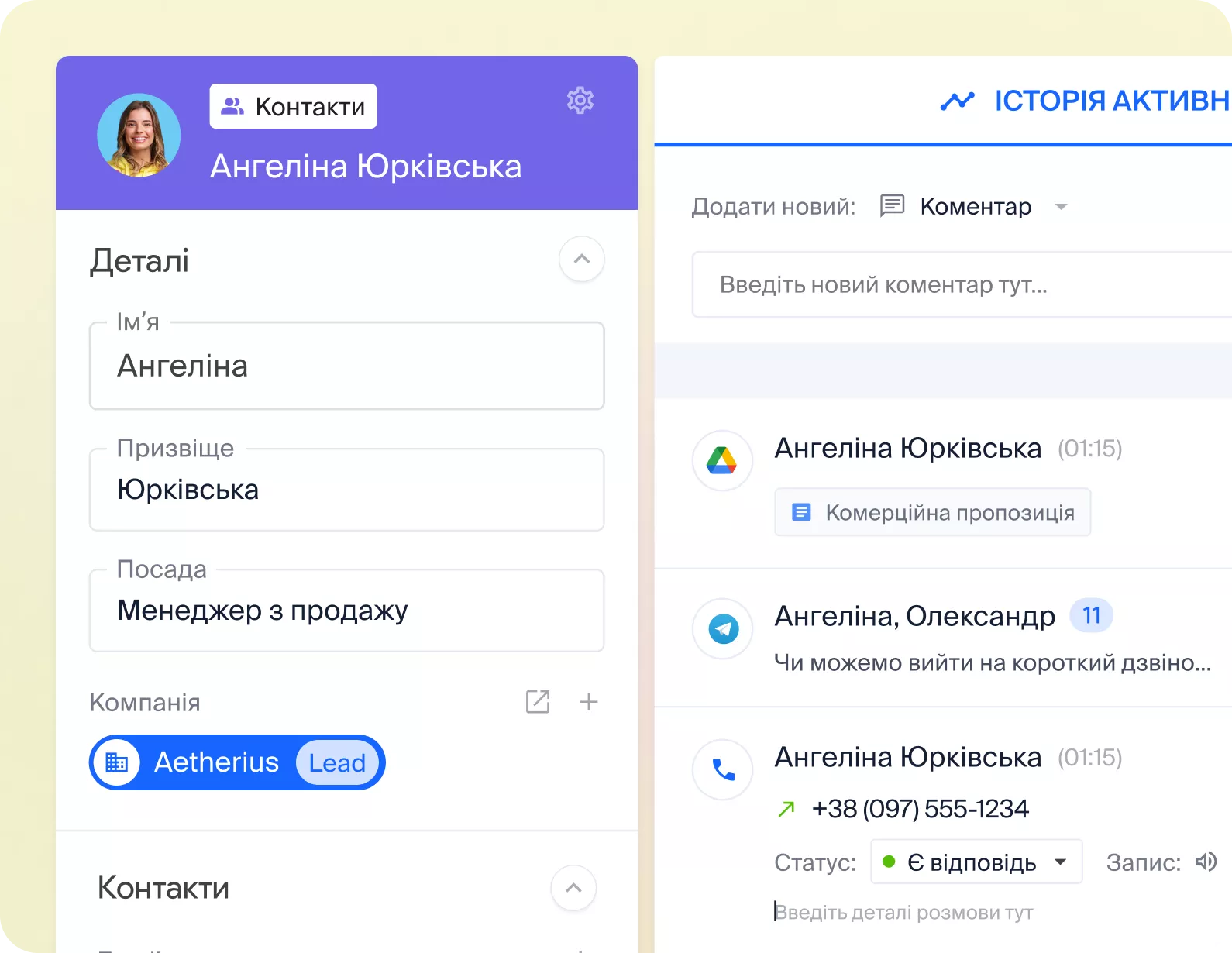Image resolution: width=1232 pixels, height=953 pixels.
Task: Click the Контакти badge in header
Action: click(293, 106)
